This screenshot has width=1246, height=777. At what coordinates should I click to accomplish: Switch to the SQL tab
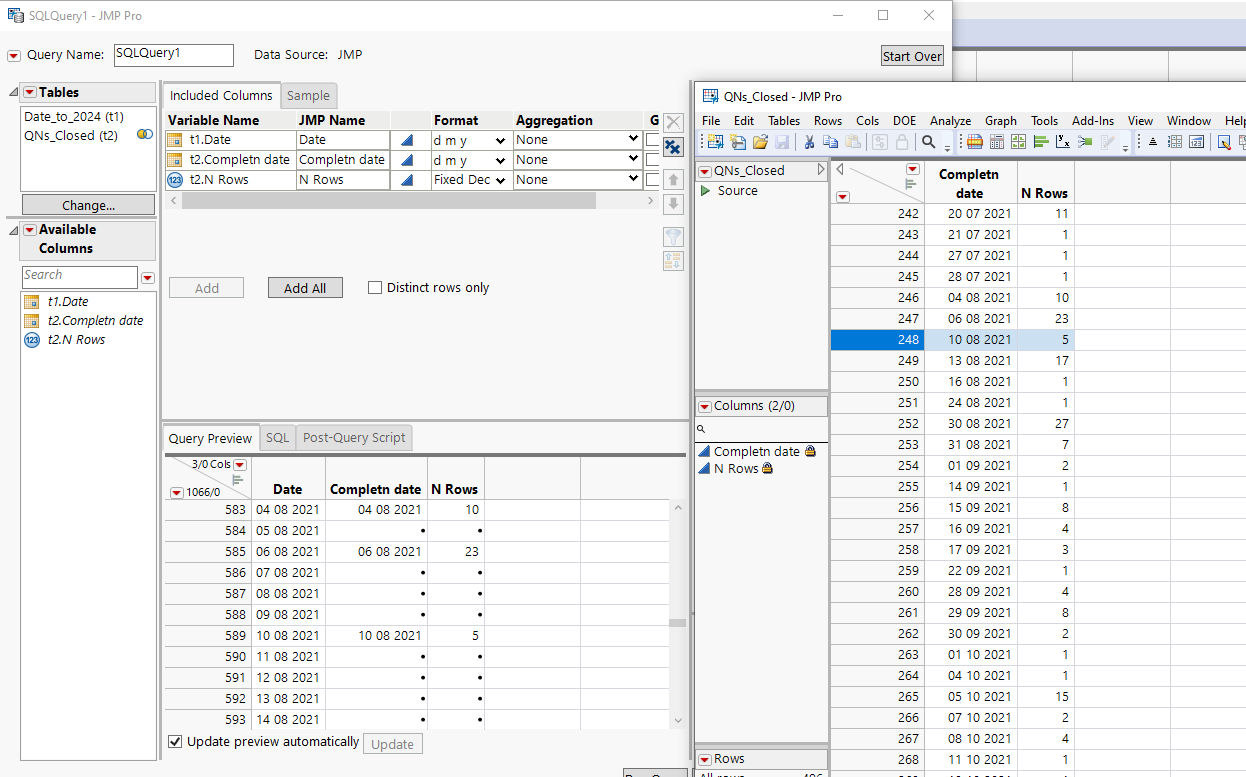tap(277, 437)
